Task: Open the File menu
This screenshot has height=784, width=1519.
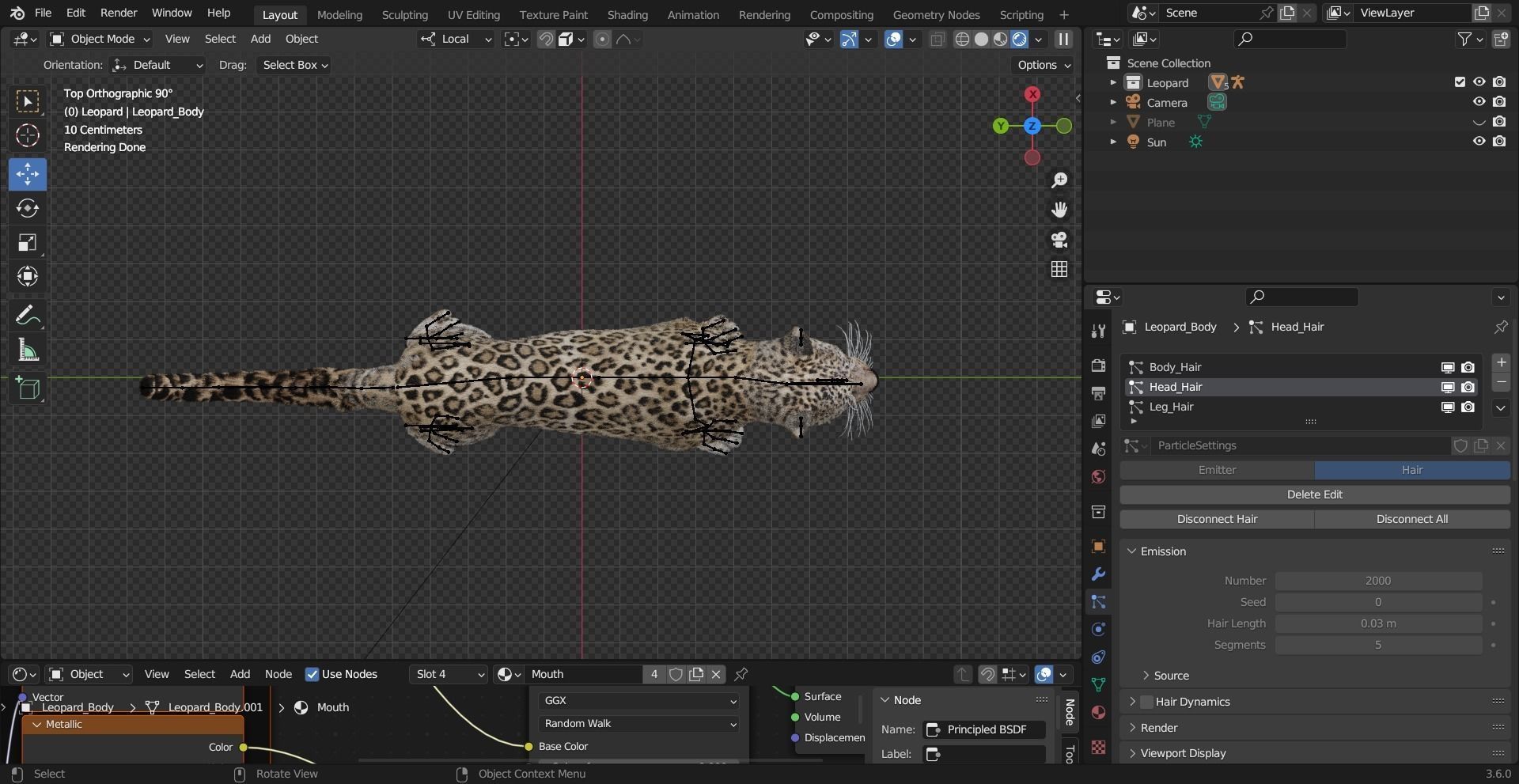Action: pos(44,13)
